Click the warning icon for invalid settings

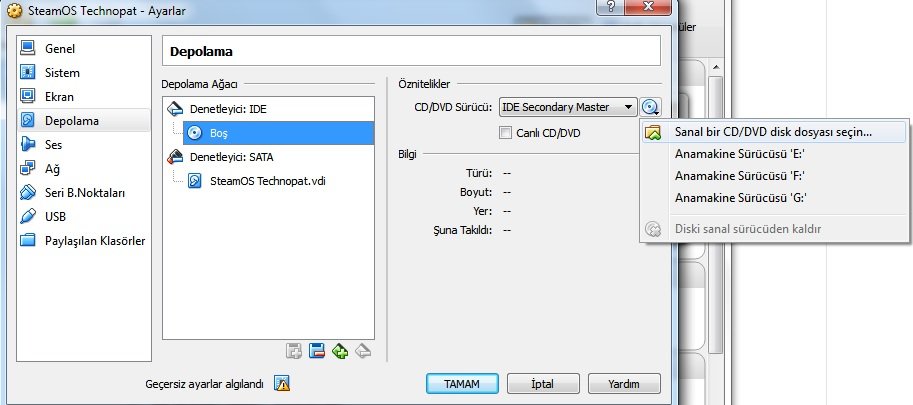click(282, 383)
